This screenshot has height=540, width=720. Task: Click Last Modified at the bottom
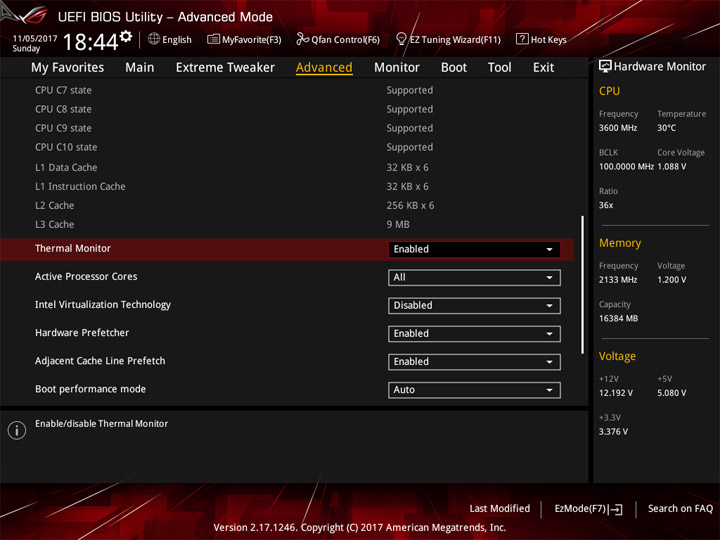point(500,508)
